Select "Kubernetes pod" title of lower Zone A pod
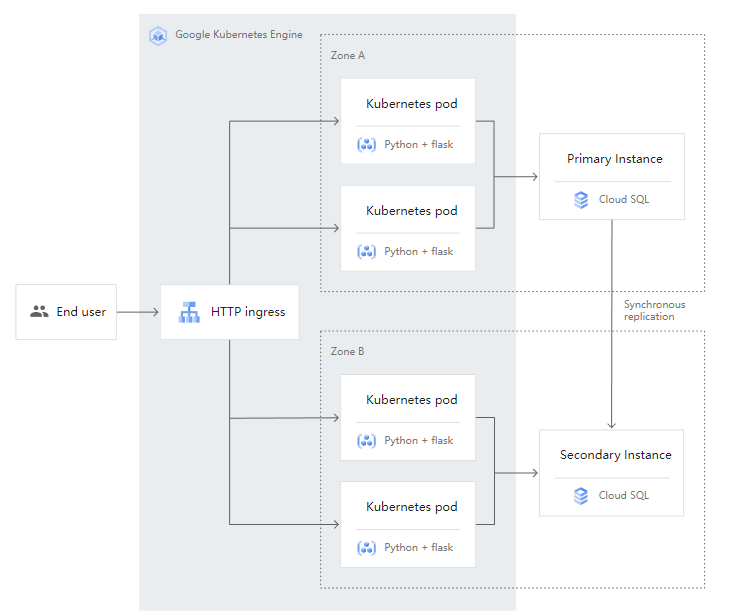This screenshot has width=729, height=616. 411,211
